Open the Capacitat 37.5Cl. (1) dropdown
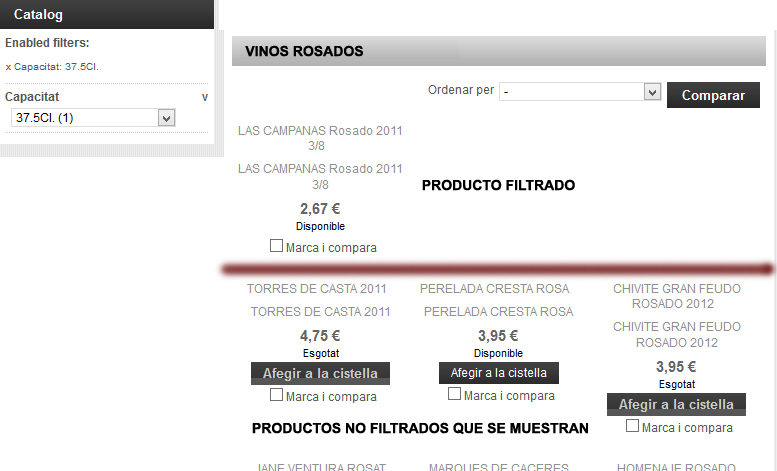 (x=93, y=118)
